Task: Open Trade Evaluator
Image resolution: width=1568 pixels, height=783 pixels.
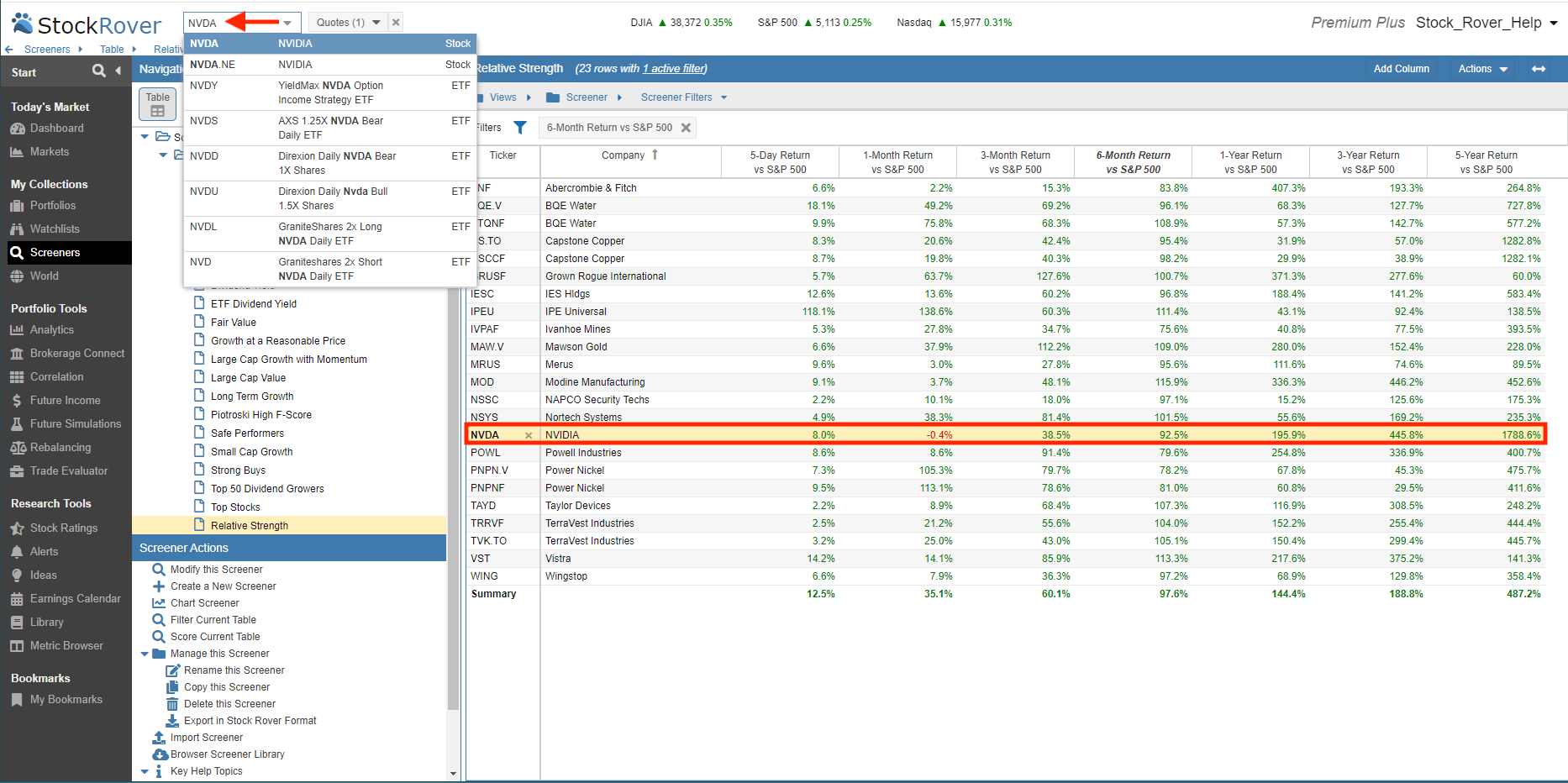Action: tap(68, 471)
